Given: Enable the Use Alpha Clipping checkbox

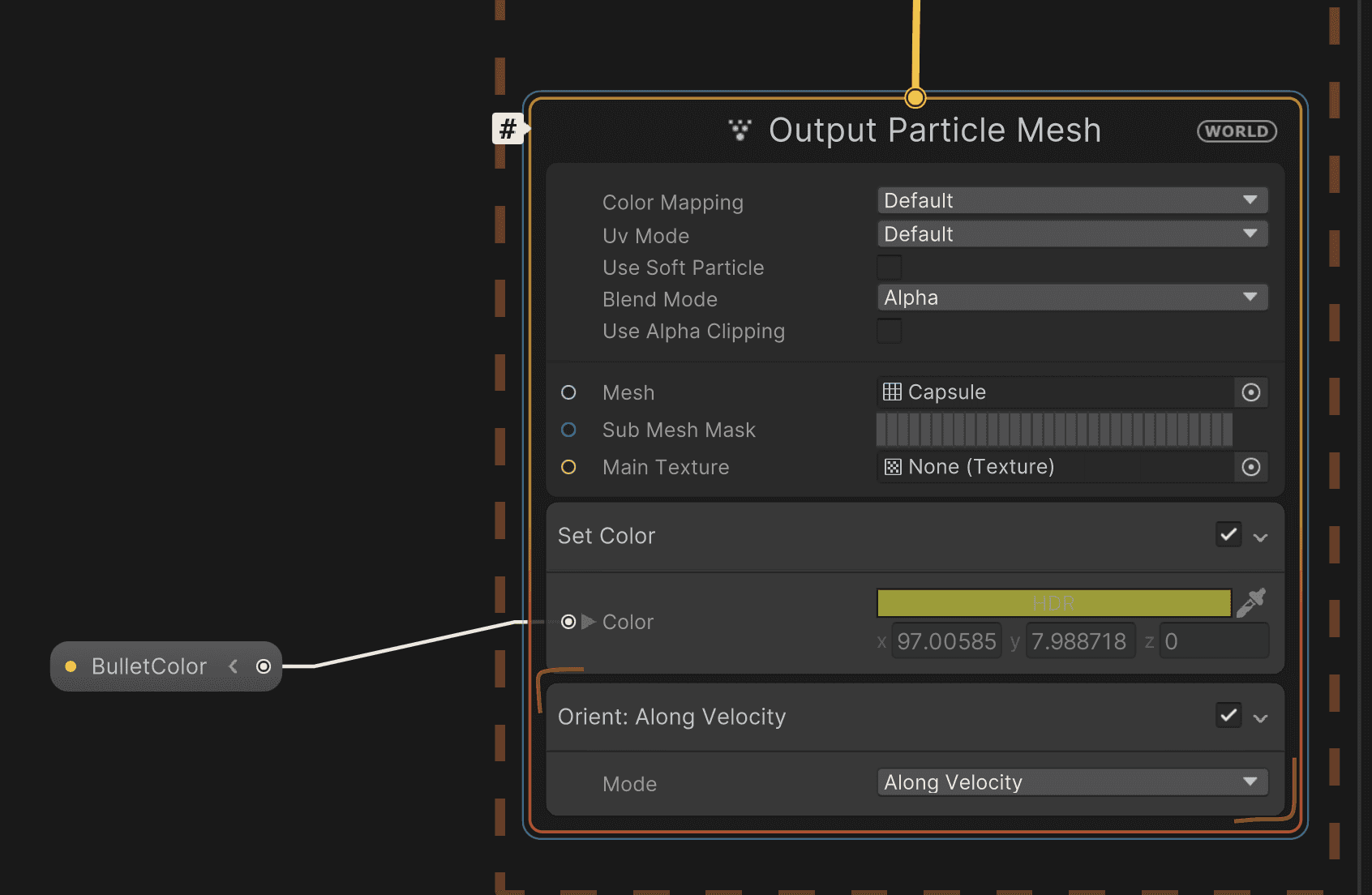Looking at the screenshot, I should 890,331.
